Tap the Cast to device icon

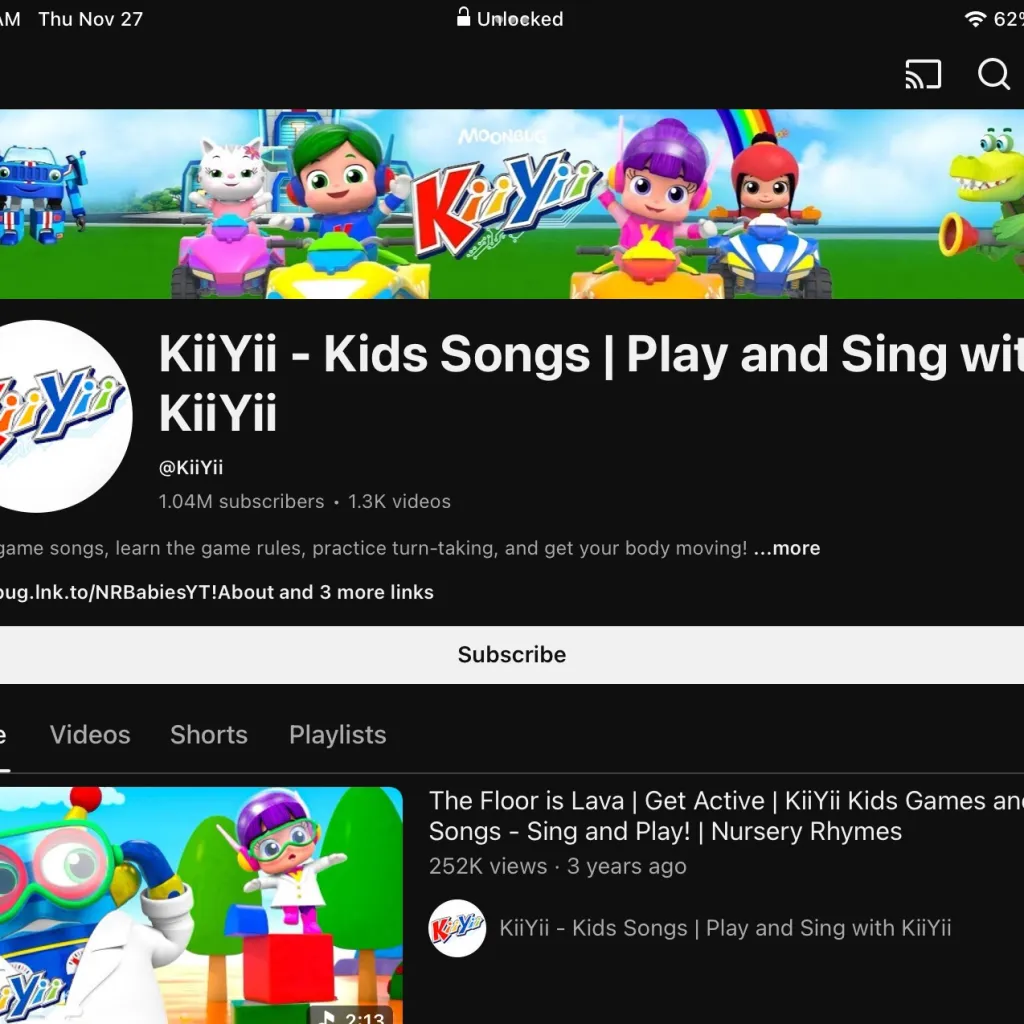coord(923,74)
